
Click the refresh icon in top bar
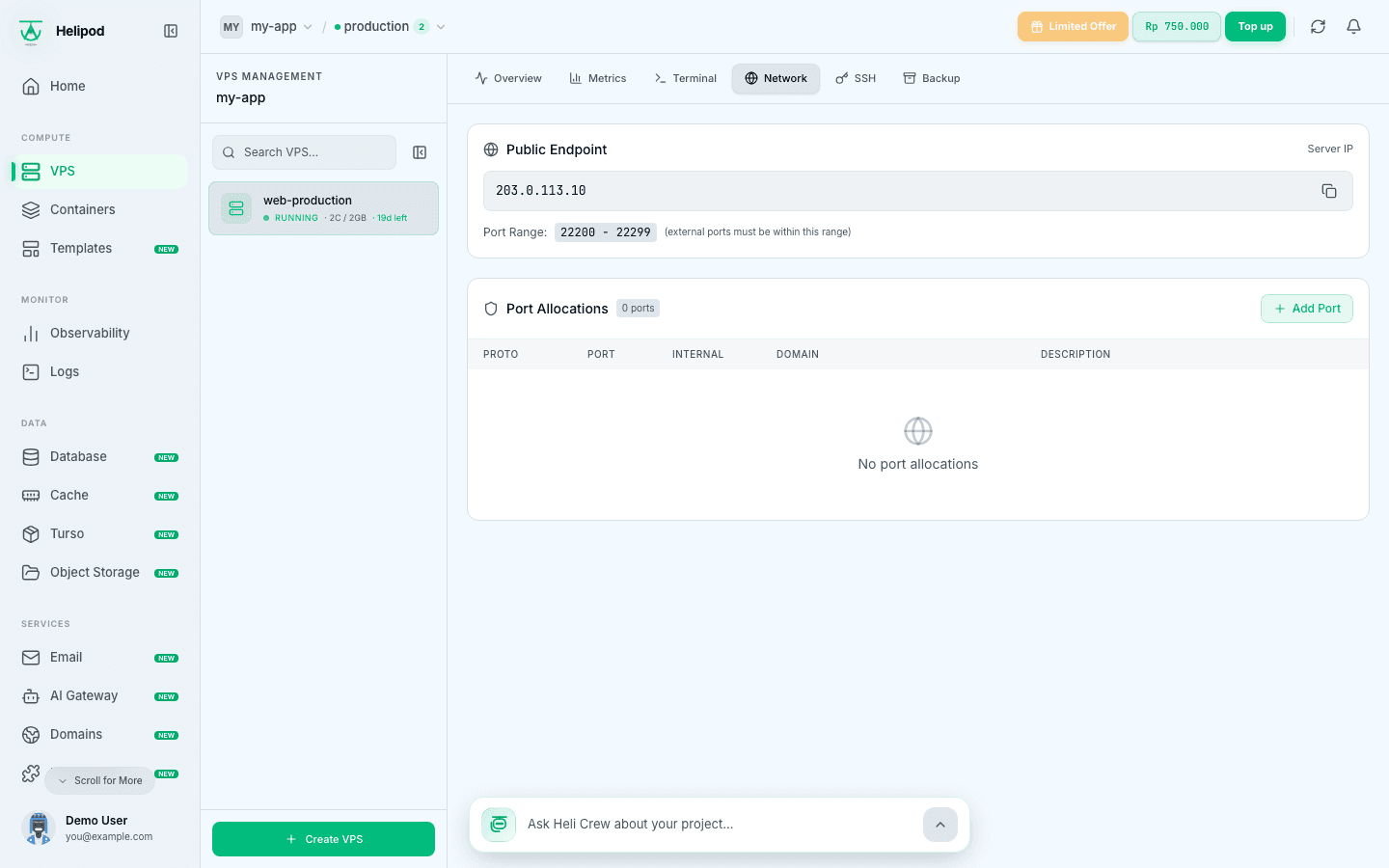click(x=1318, y=27)
